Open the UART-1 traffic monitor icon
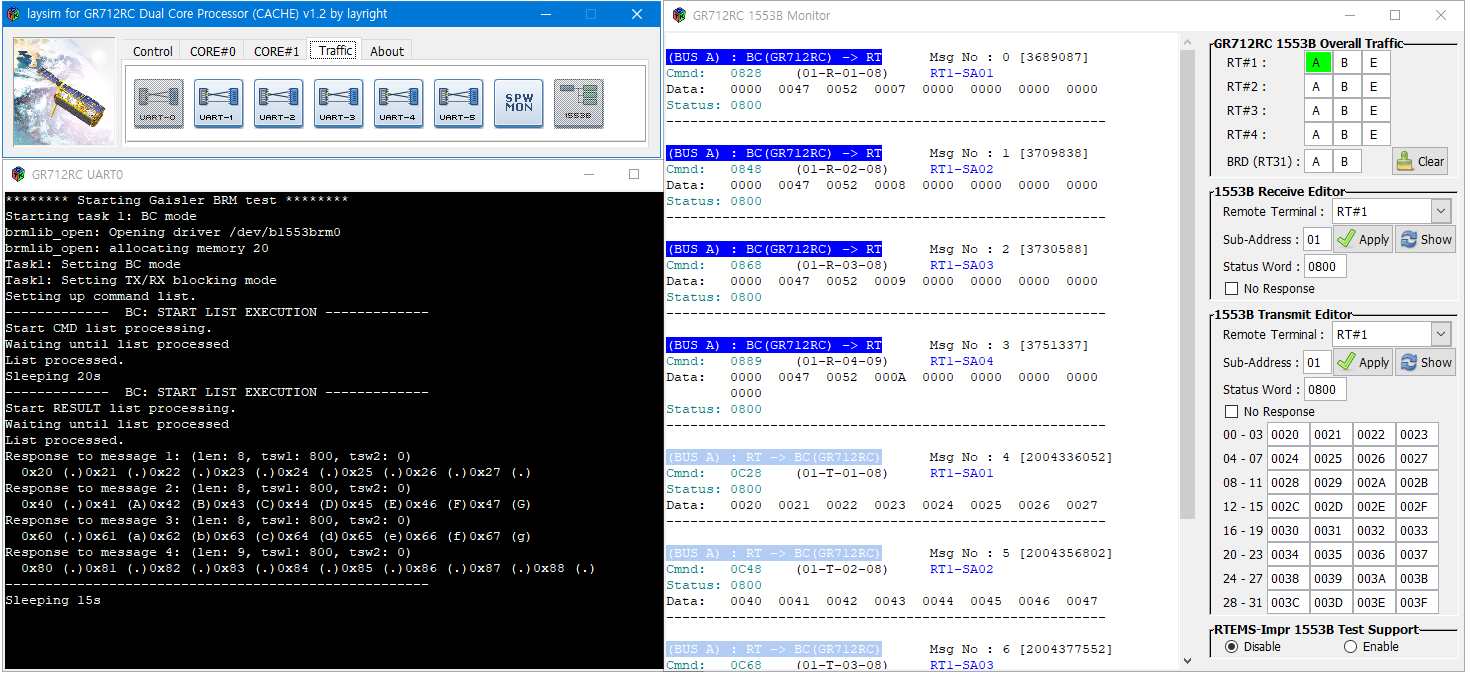The image size is (1466, 674). (217, 103)
